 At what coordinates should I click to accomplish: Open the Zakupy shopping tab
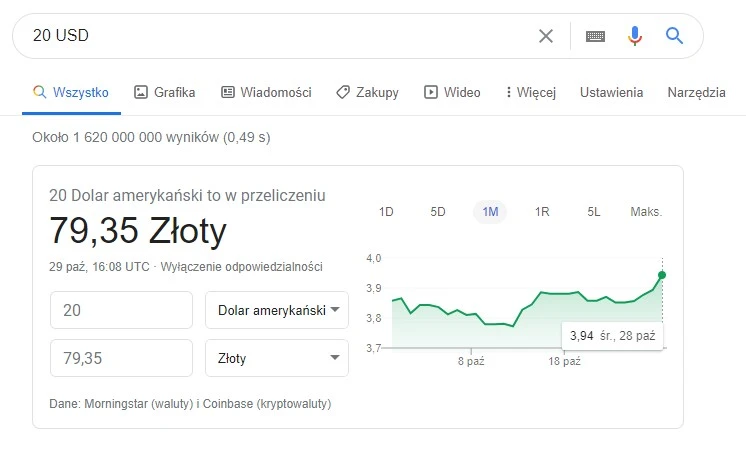[367, 93]
